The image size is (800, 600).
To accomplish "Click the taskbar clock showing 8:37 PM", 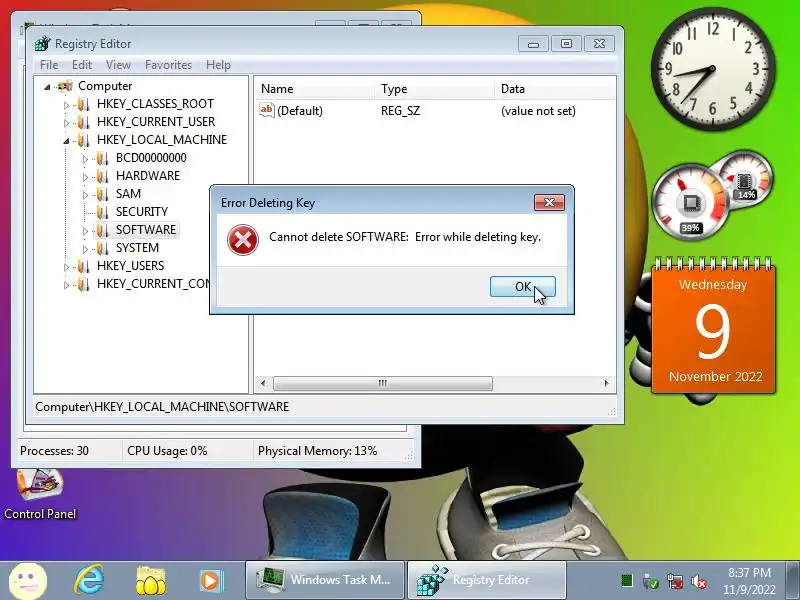I will click(749, 581).
